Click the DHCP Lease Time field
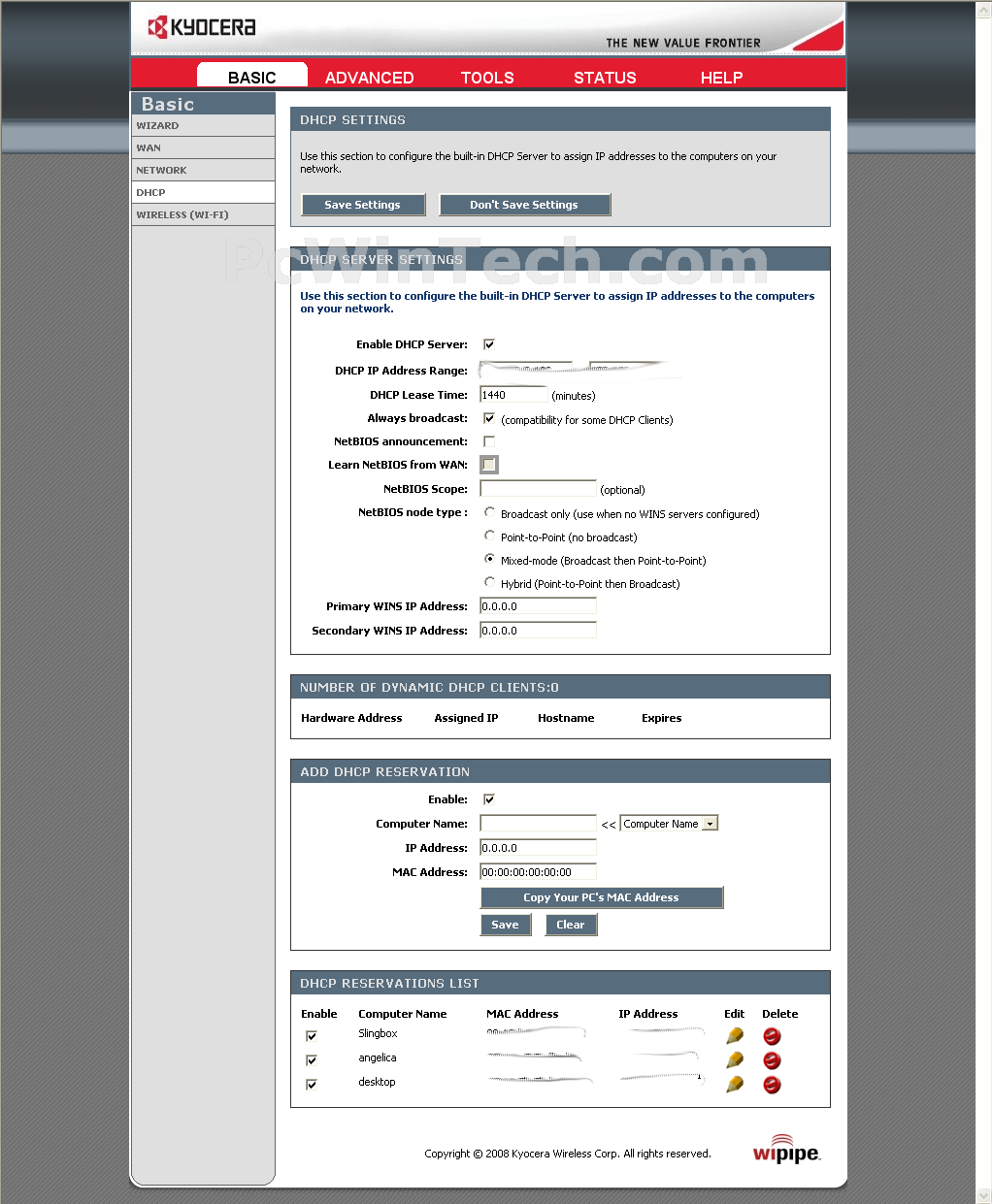992x1204 pixels. coord(513,395)
